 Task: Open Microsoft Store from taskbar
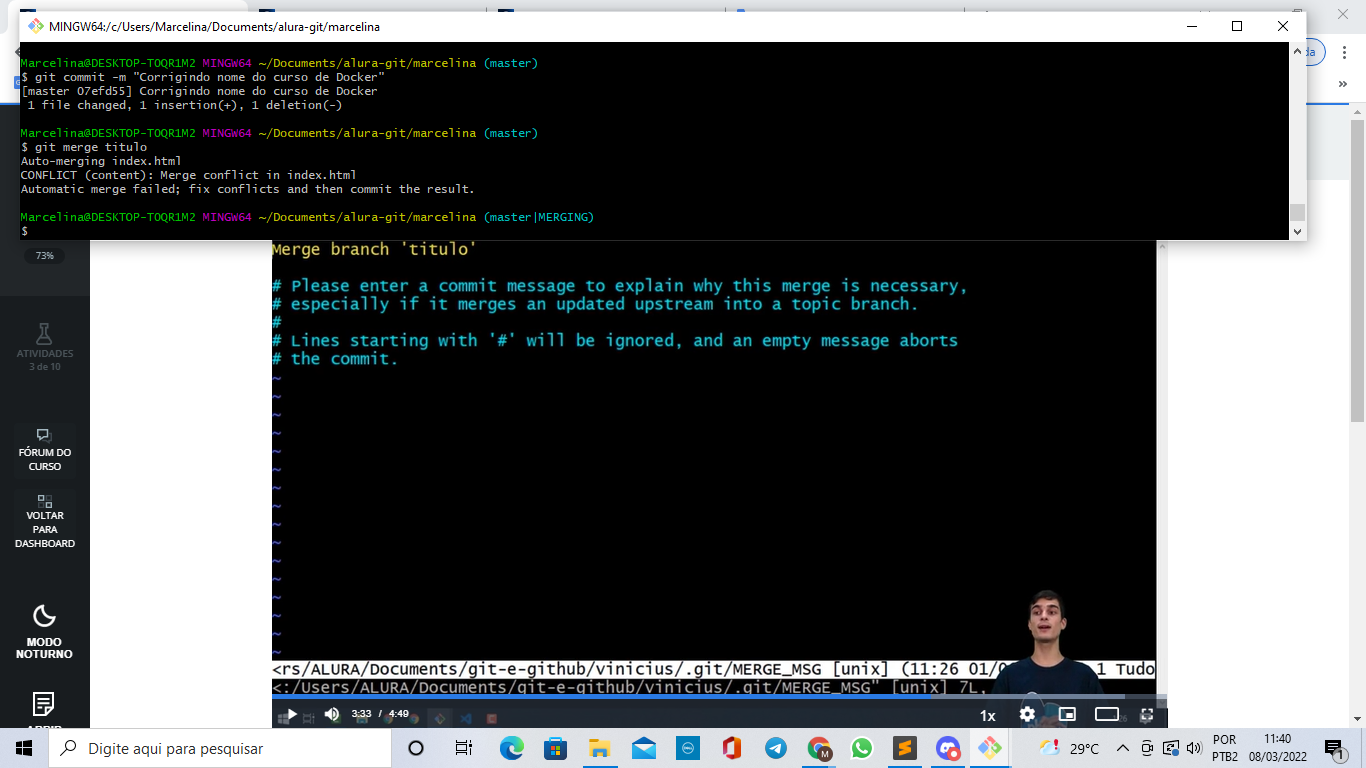(555, 748)
